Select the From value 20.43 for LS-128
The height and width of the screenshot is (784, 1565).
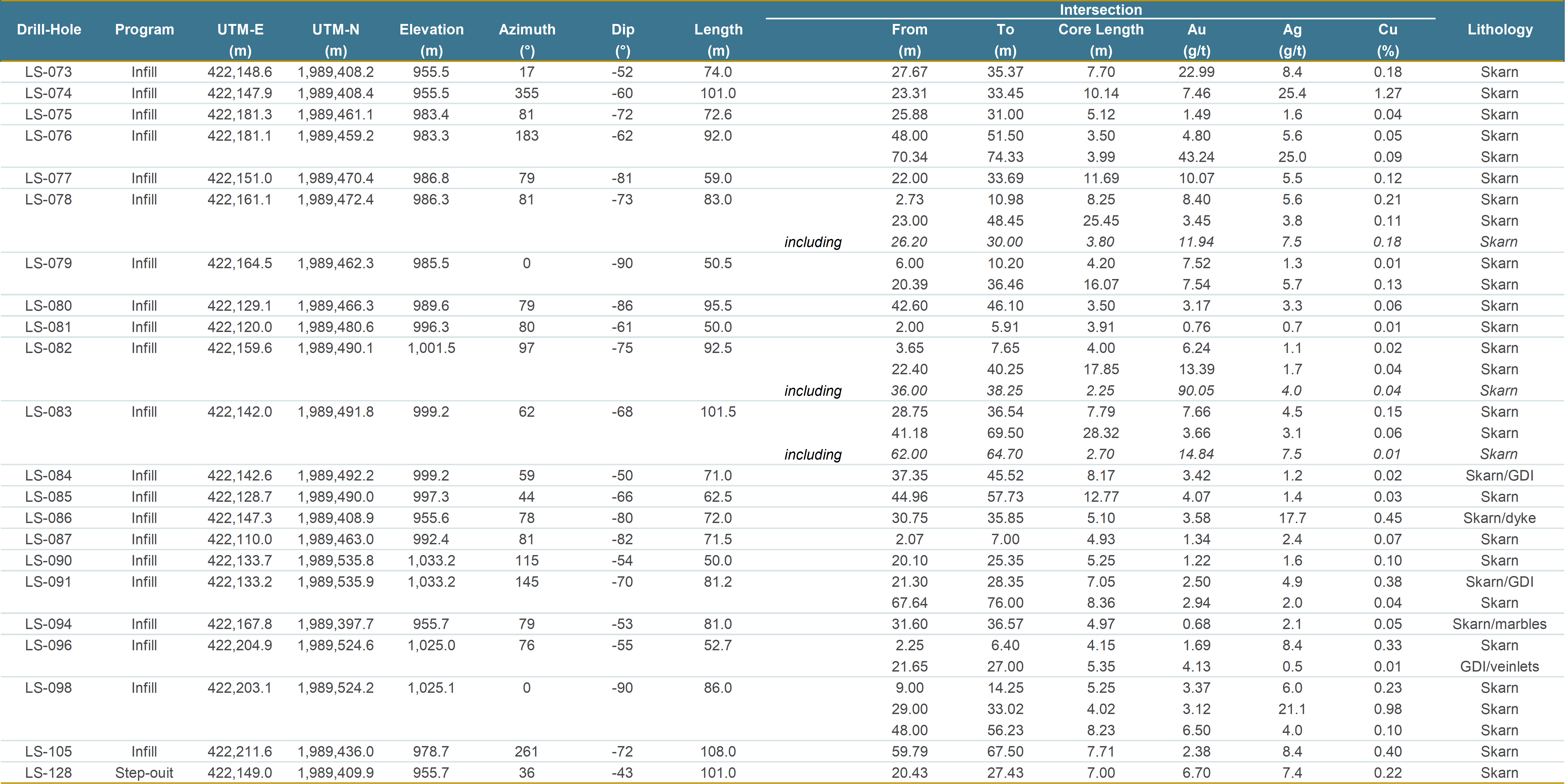tap(910, 772)
